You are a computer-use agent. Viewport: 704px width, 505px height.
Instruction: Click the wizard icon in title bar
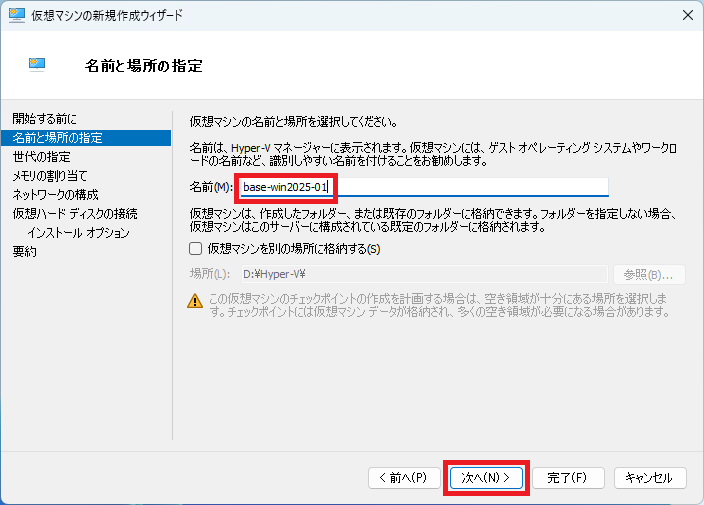(x=17, y=15)
